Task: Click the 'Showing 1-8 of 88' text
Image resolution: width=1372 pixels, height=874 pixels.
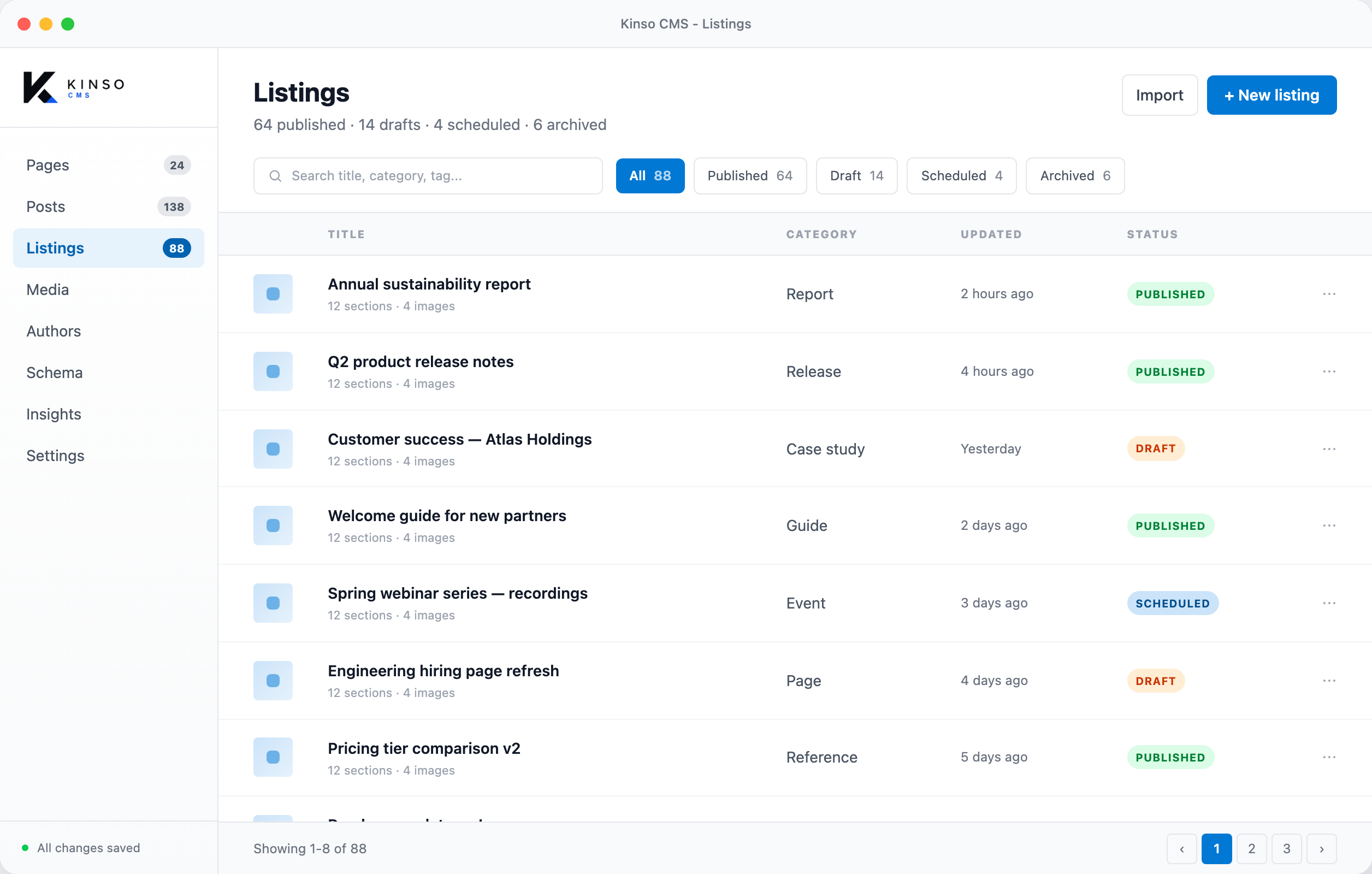Action: coord(310,849)
